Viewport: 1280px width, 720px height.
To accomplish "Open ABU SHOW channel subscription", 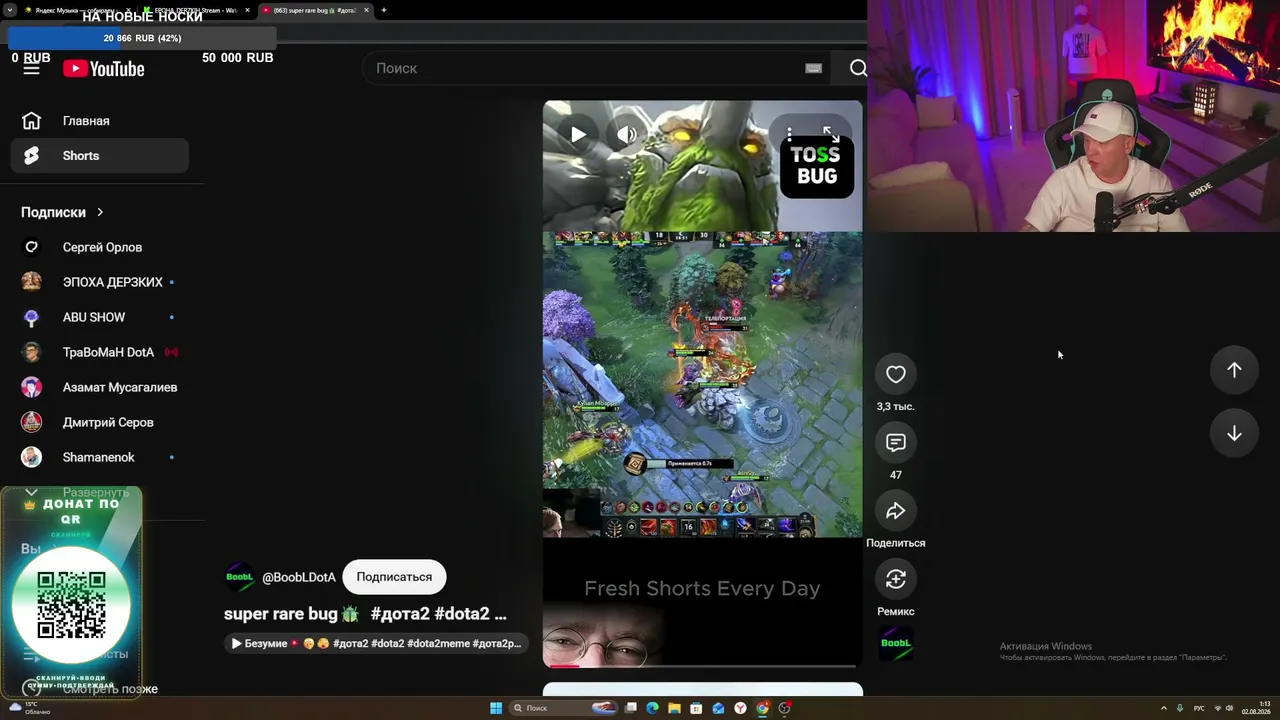I will click(99, 317).
